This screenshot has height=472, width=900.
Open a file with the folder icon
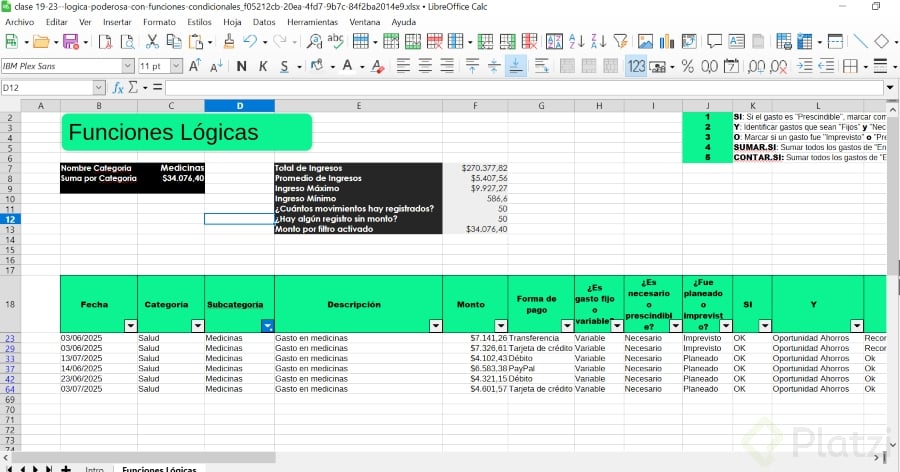click(40, 41)
